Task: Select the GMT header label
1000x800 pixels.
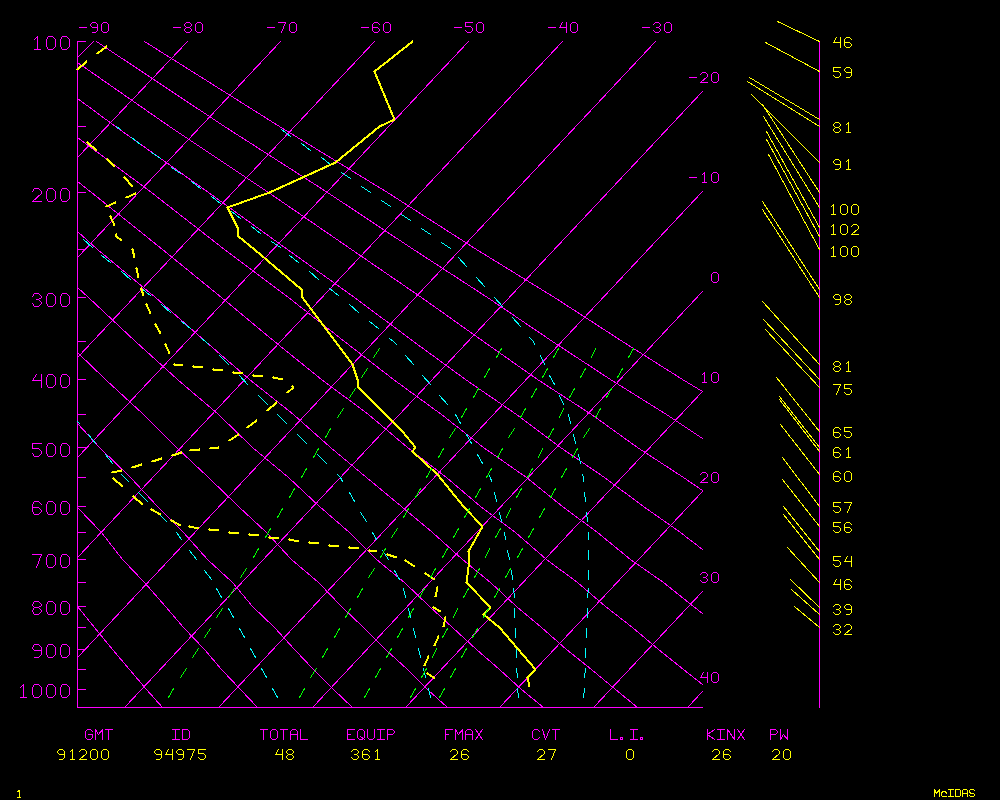Action: tap(99, 735)
